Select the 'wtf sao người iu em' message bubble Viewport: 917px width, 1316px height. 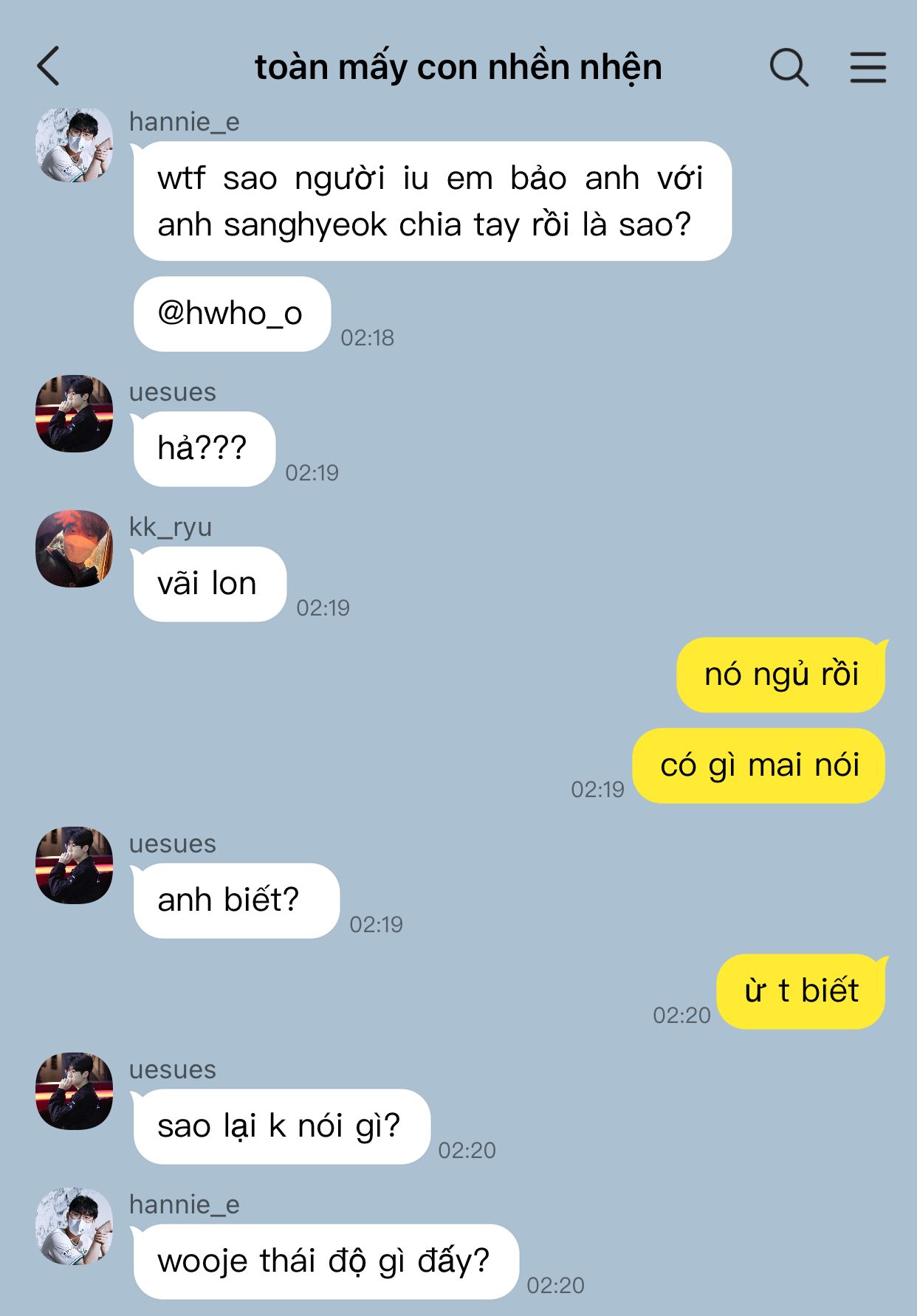pos(432,201)
